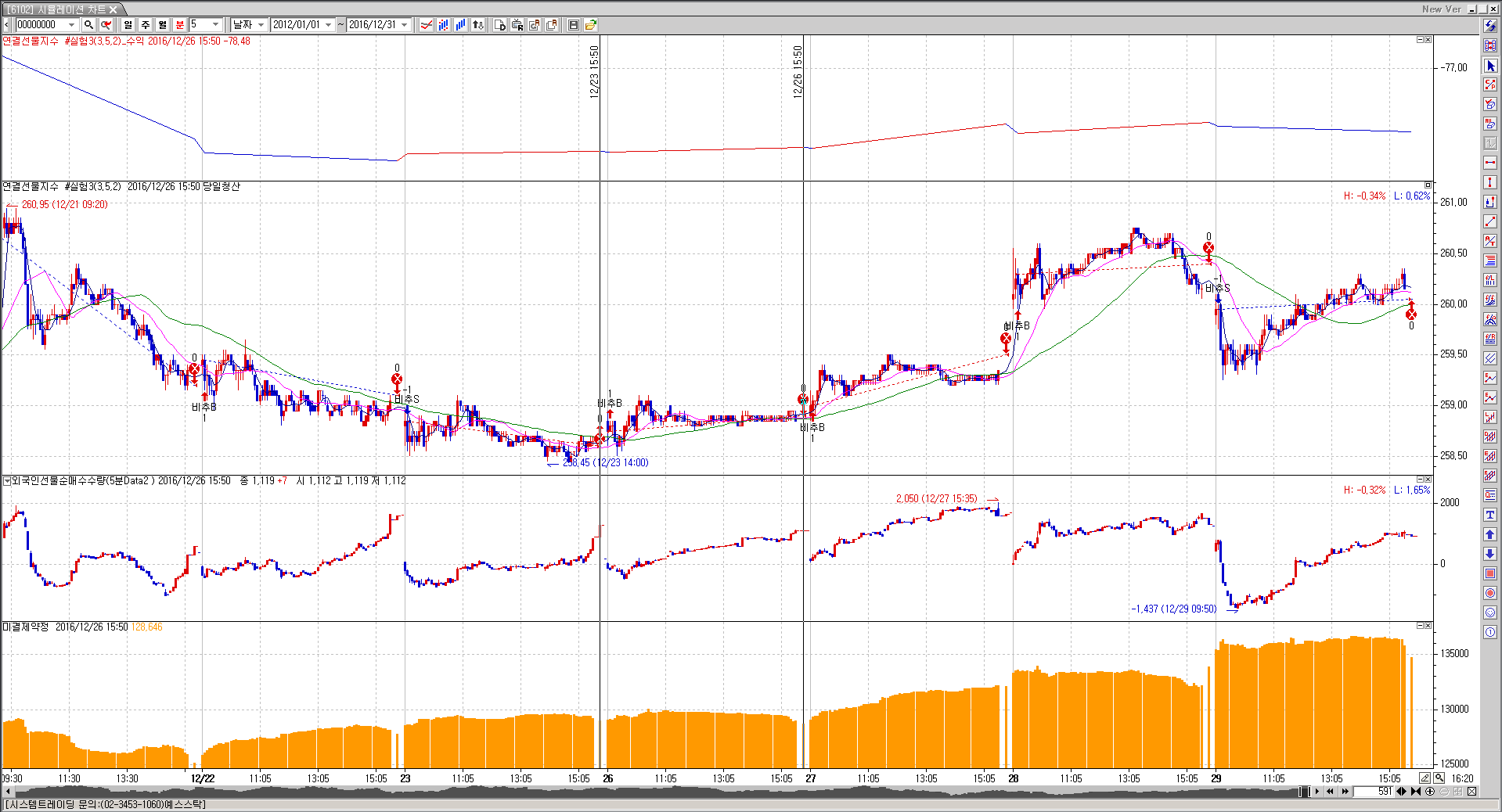The image size is (1502, 812).
Task: Click the open folder icon in toolbar
Action: (591, 25)
